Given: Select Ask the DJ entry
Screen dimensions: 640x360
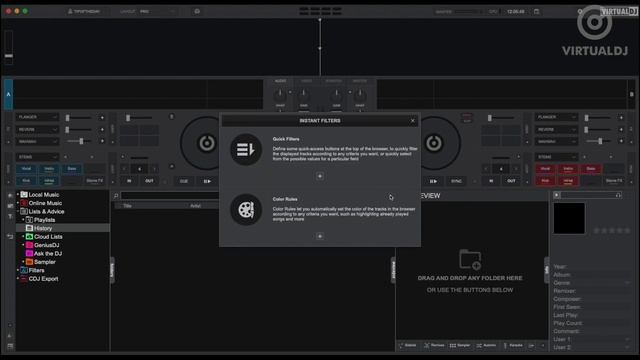Looking at the screenshot, I should 48,253.
